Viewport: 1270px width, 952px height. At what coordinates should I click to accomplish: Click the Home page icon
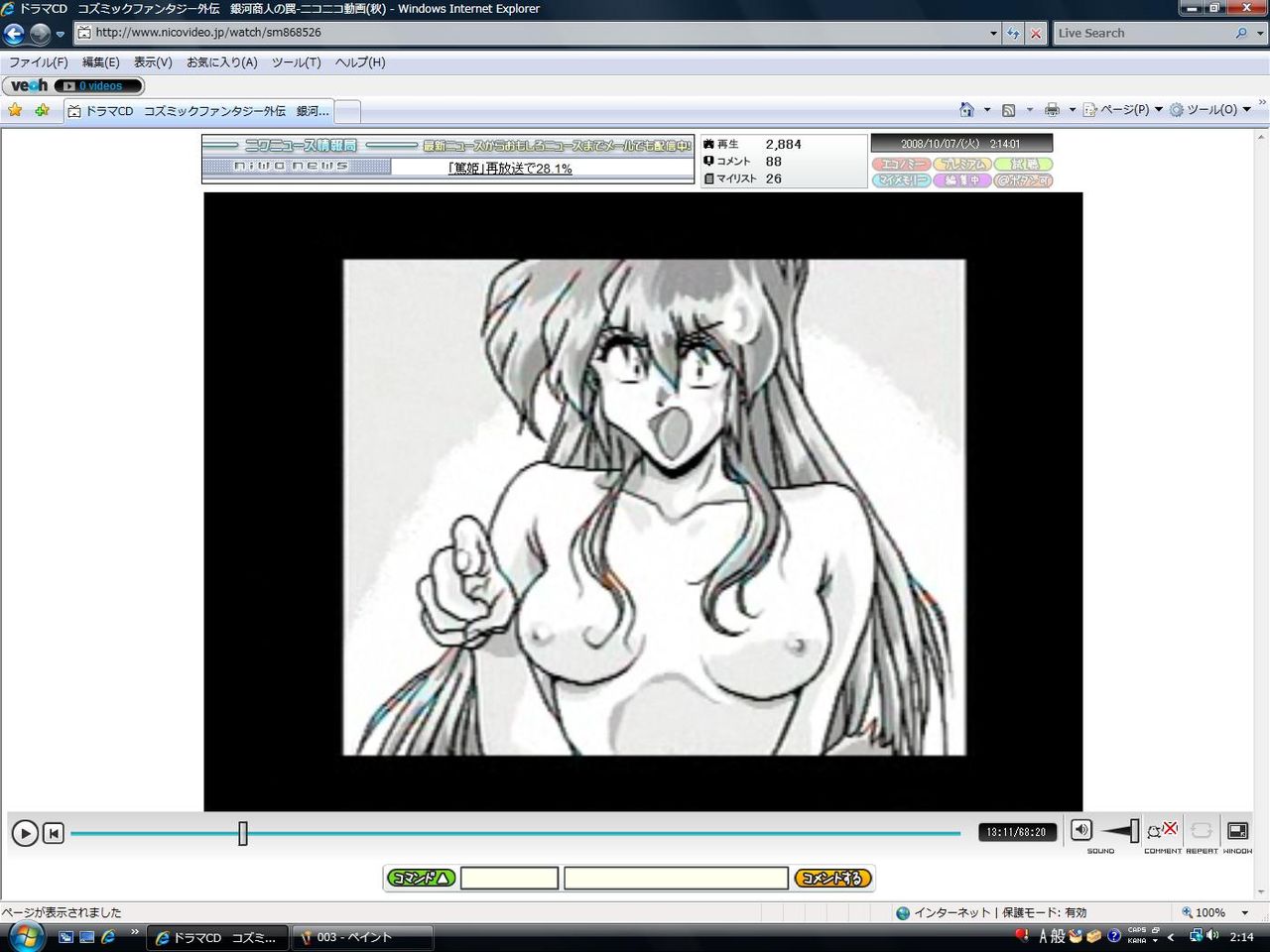966,109
